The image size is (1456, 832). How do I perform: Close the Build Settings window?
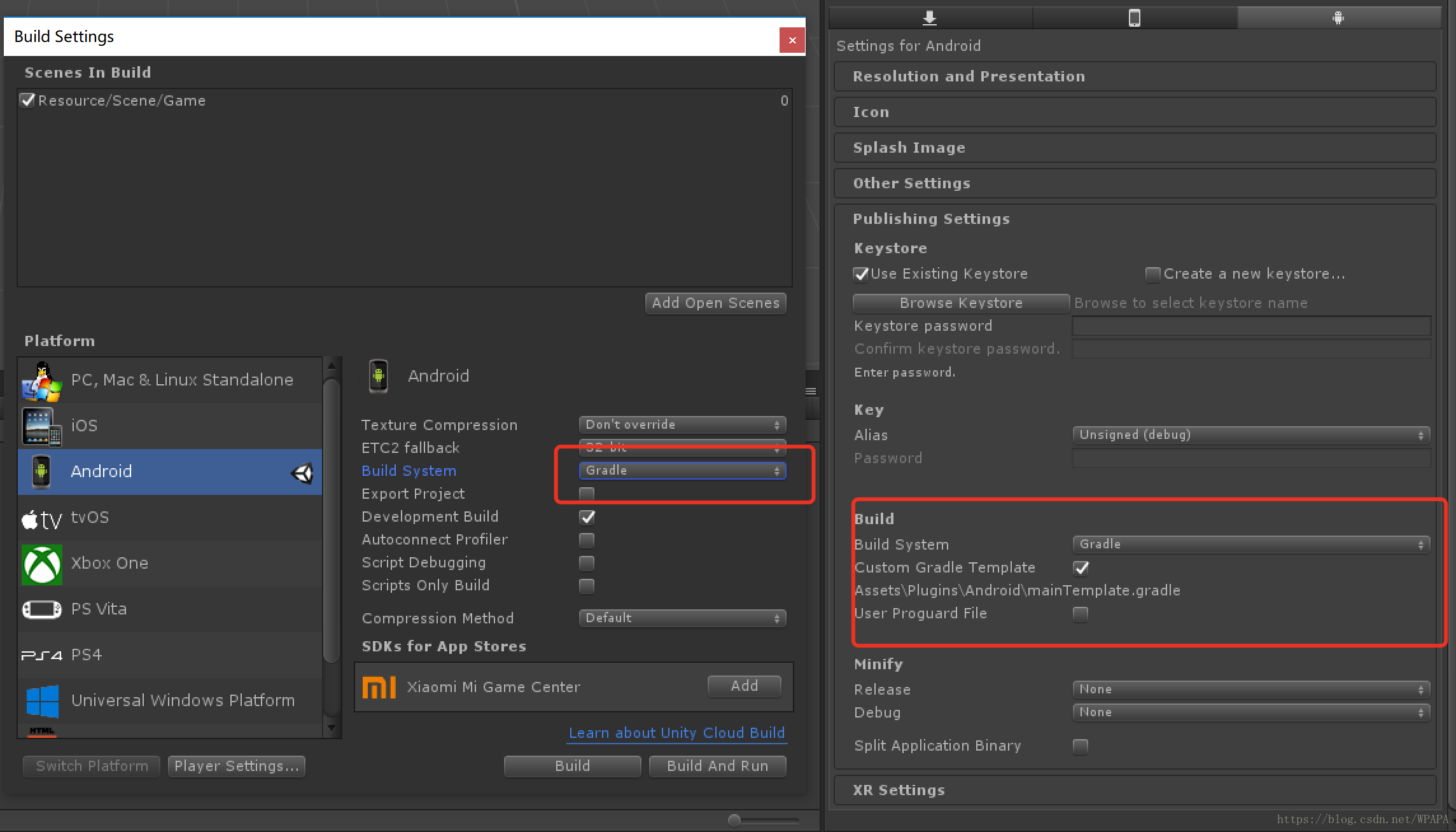click(792, 40)
